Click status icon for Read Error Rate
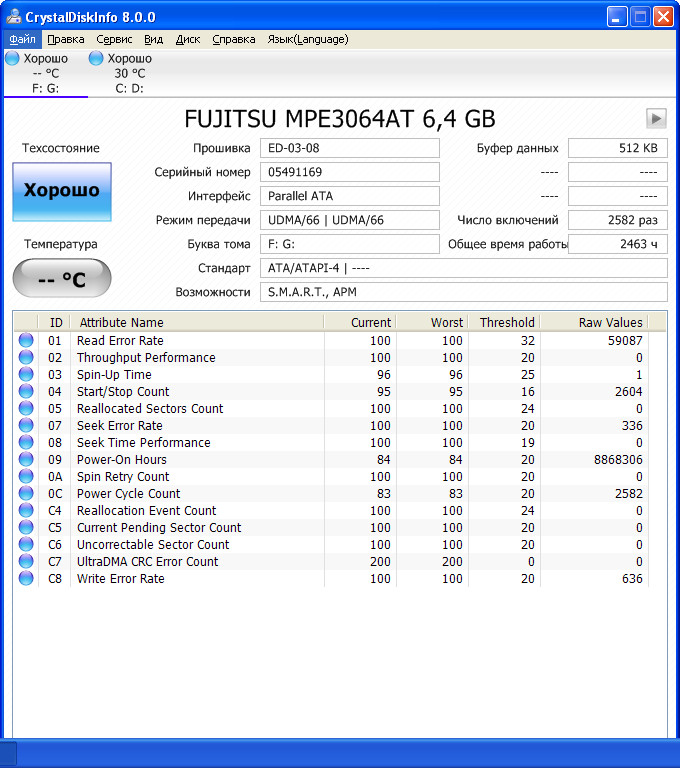 (26, 340)
